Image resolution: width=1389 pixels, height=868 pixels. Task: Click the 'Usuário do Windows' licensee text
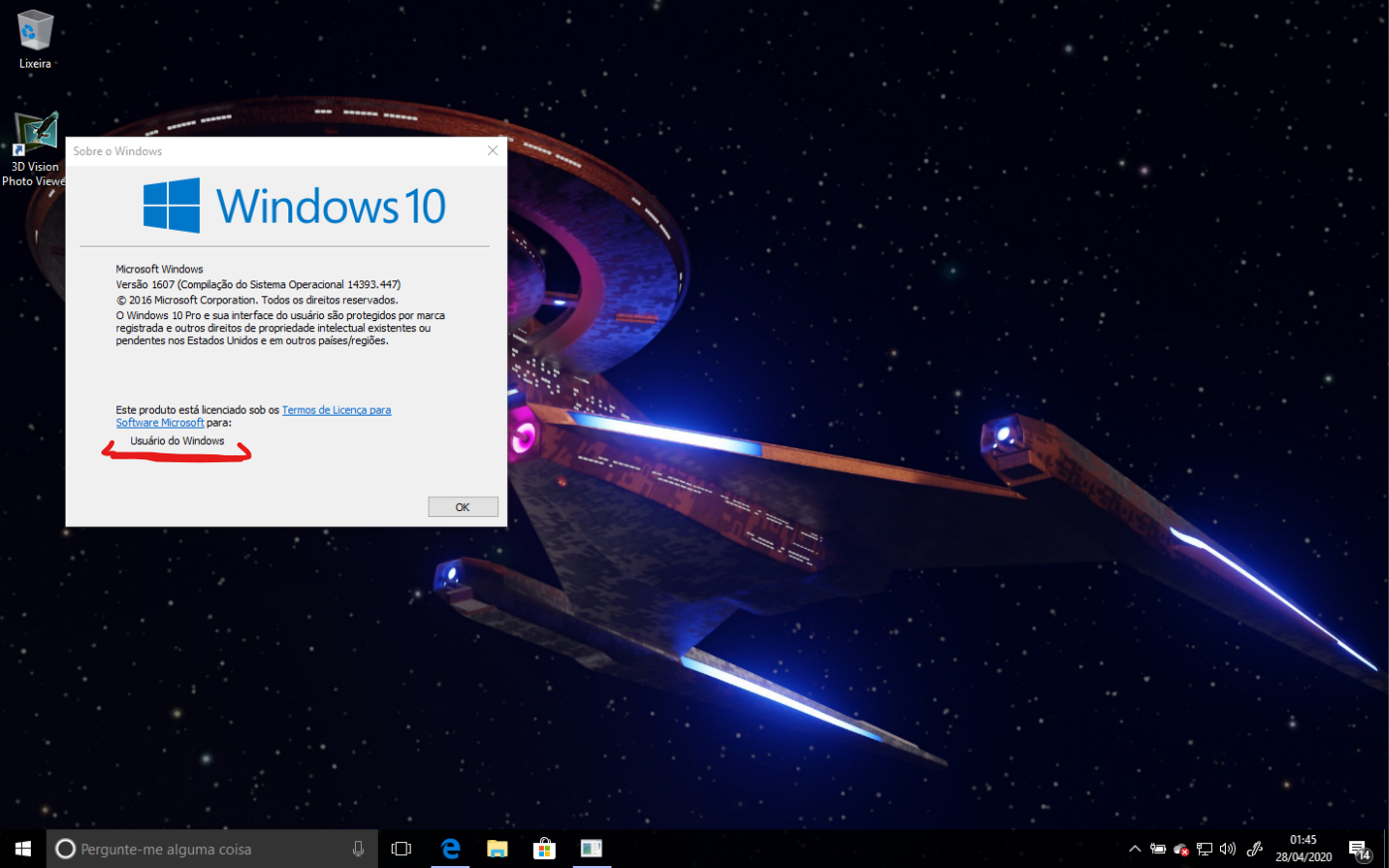pos(177,440)
